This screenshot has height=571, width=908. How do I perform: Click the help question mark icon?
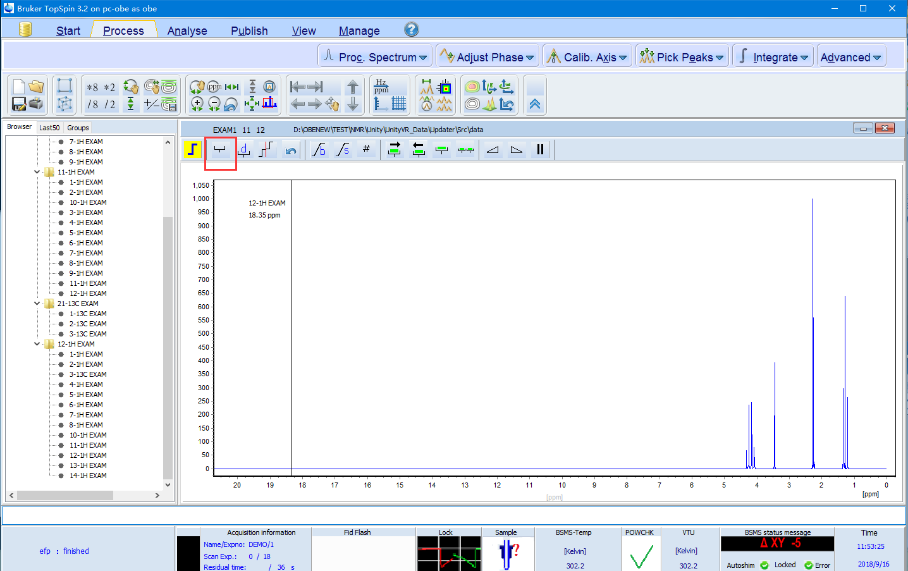point(411,30)
